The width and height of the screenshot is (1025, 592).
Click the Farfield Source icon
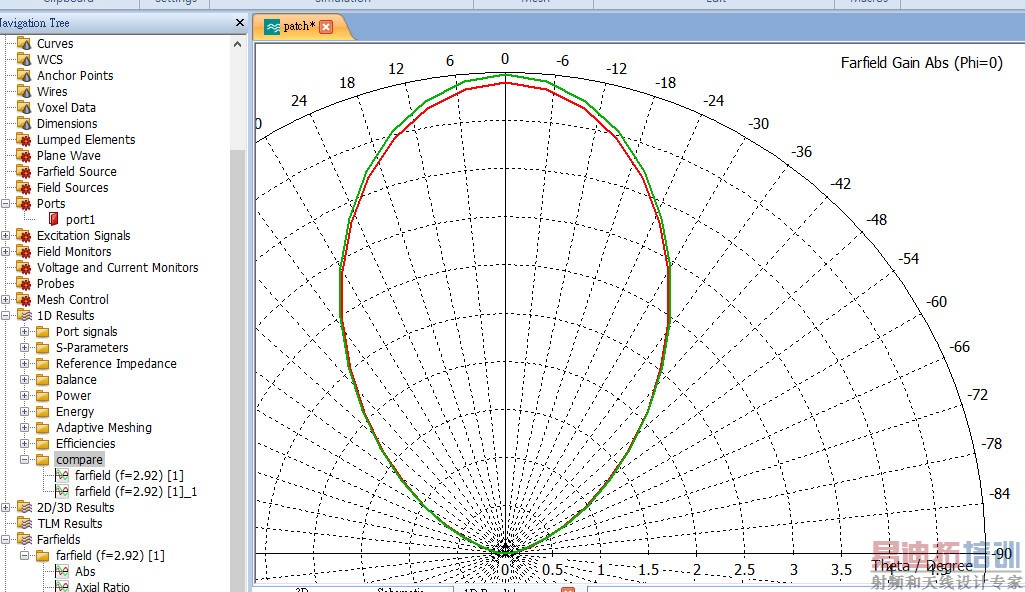coord(24,172)
